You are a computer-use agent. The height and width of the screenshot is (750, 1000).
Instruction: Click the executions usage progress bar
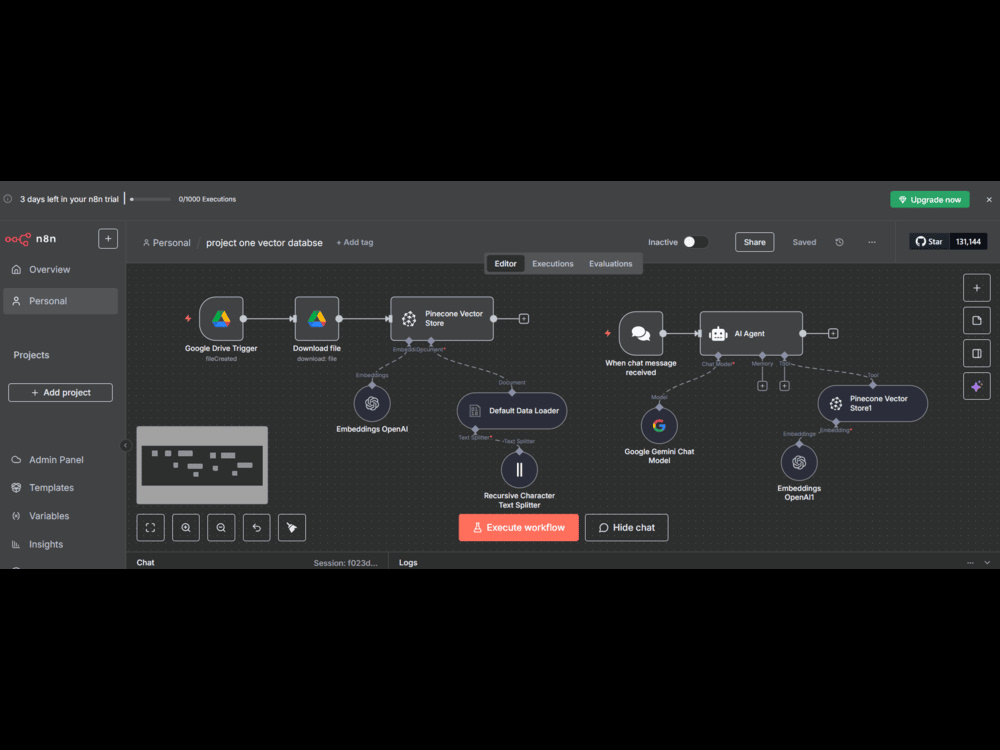[x=150, y=199]
